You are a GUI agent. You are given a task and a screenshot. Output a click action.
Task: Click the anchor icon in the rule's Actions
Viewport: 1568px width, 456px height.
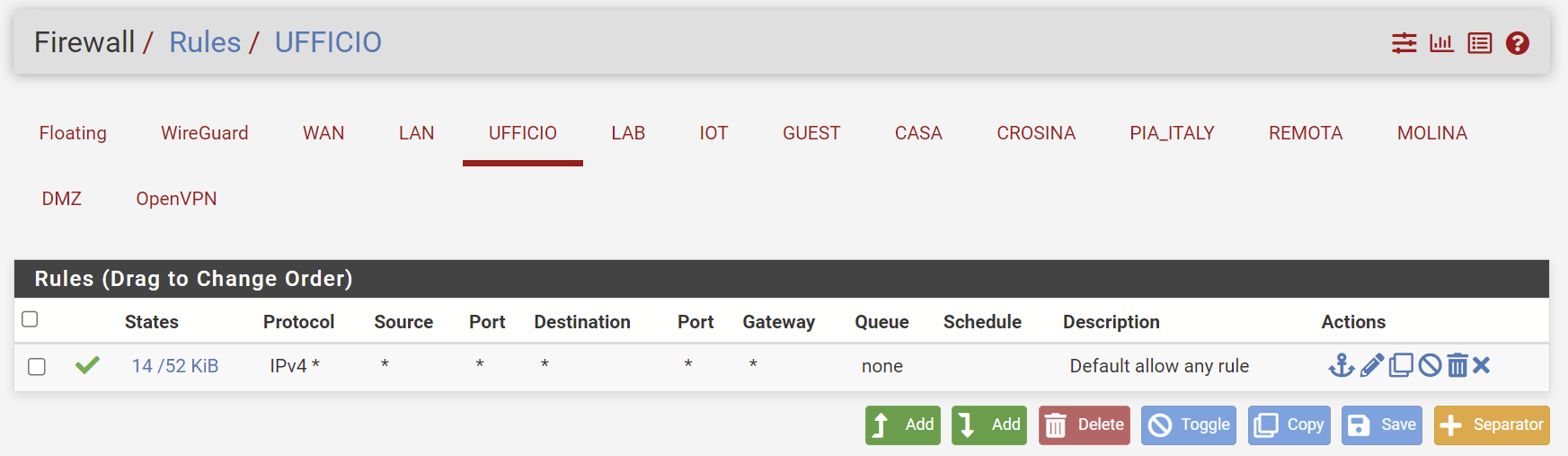coord(1342,365)
